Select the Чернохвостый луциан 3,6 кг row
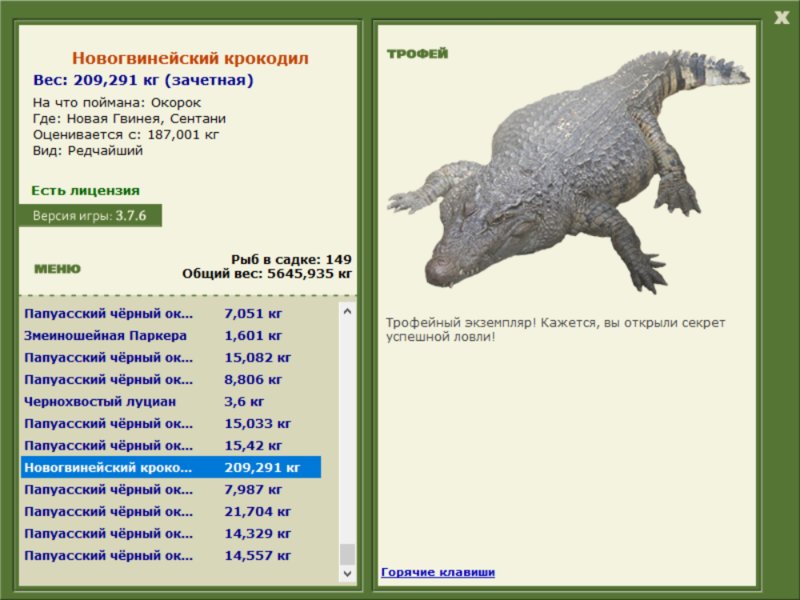 (171, 402)
